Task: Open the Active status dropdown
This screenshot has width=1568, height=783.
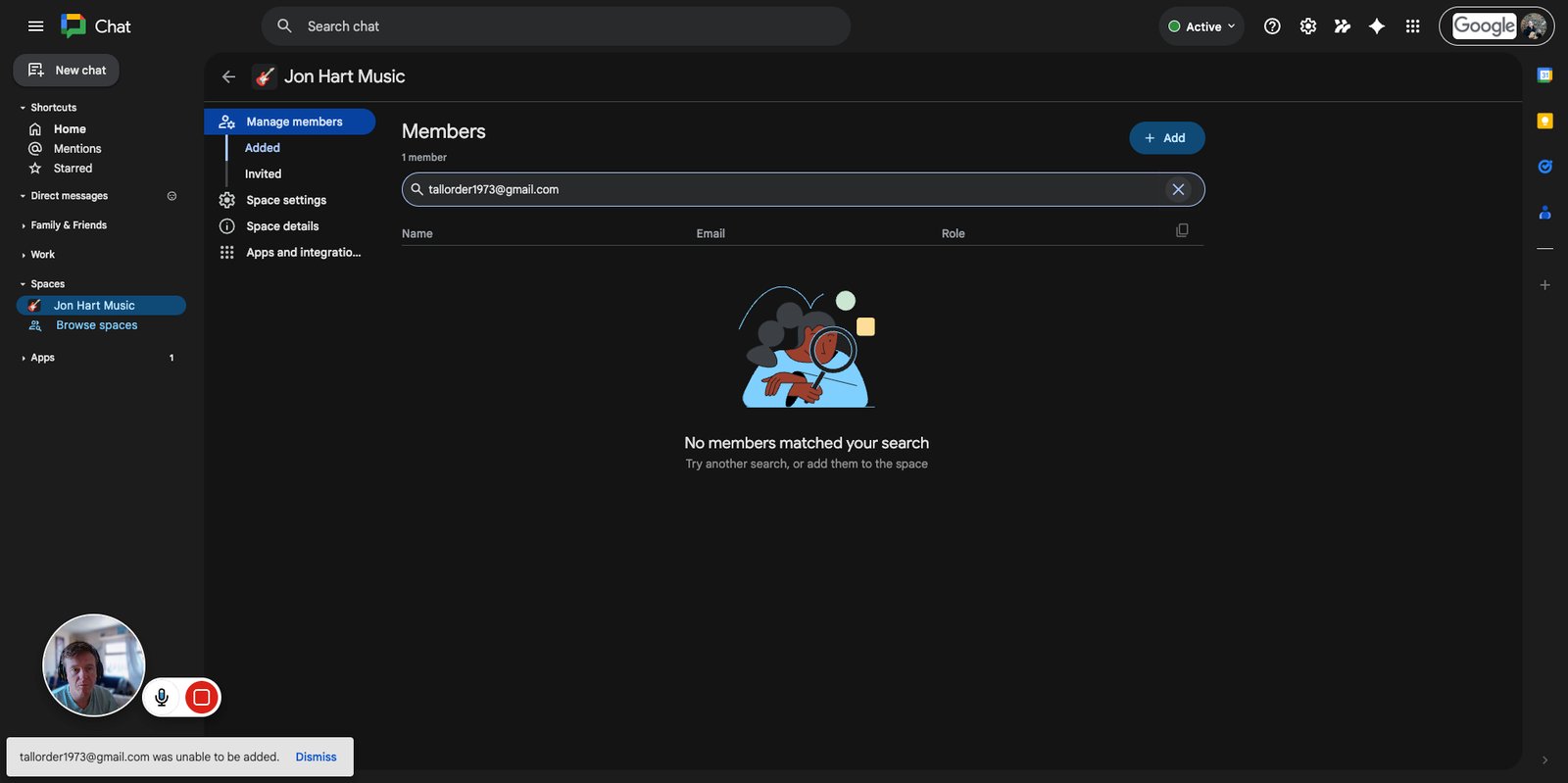Action: coord(1201,26)
